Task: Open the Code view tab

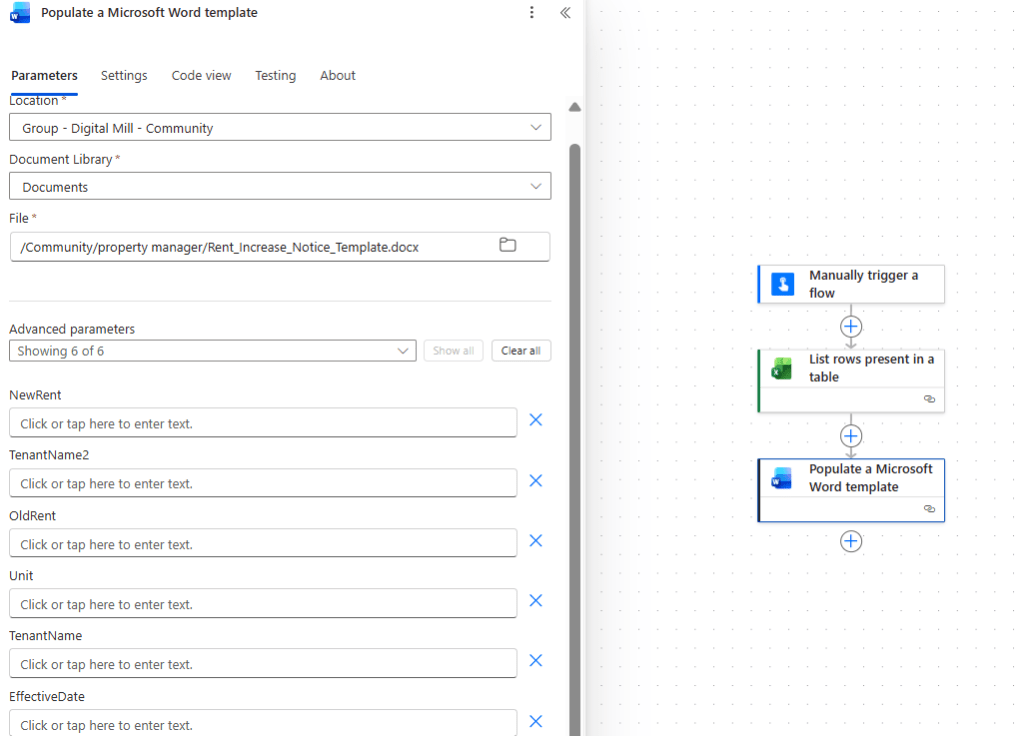Action: point(201,76)
